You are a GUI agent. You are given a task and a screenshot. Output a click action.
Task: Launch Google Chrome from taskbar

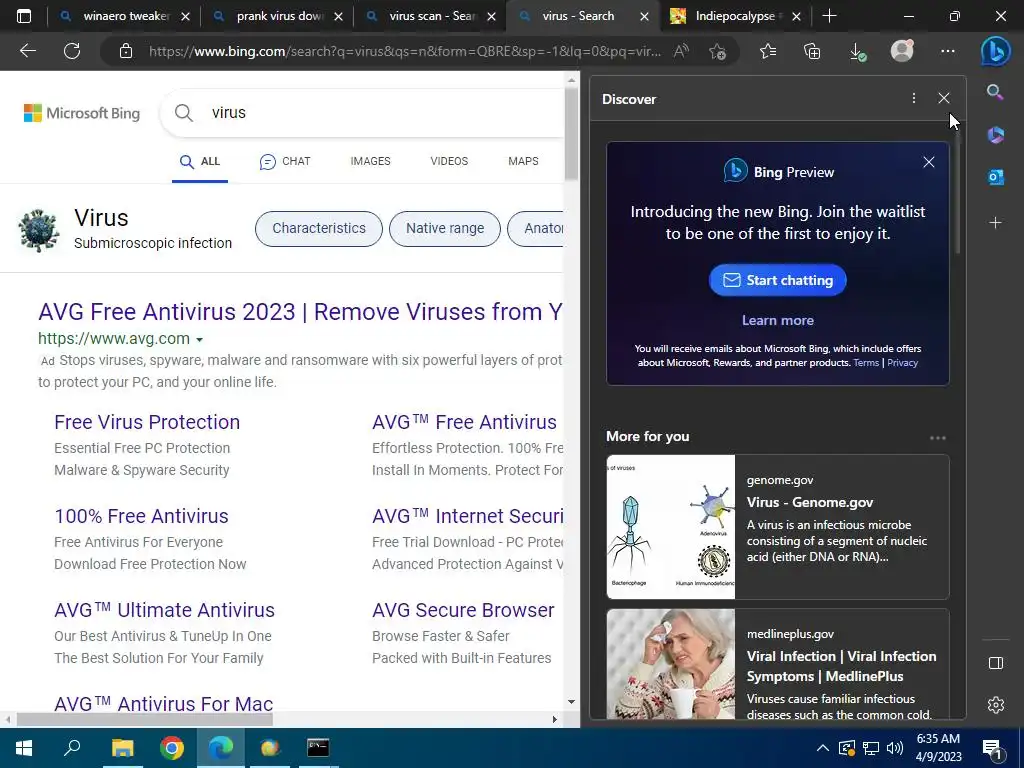(x=172, y=748)
